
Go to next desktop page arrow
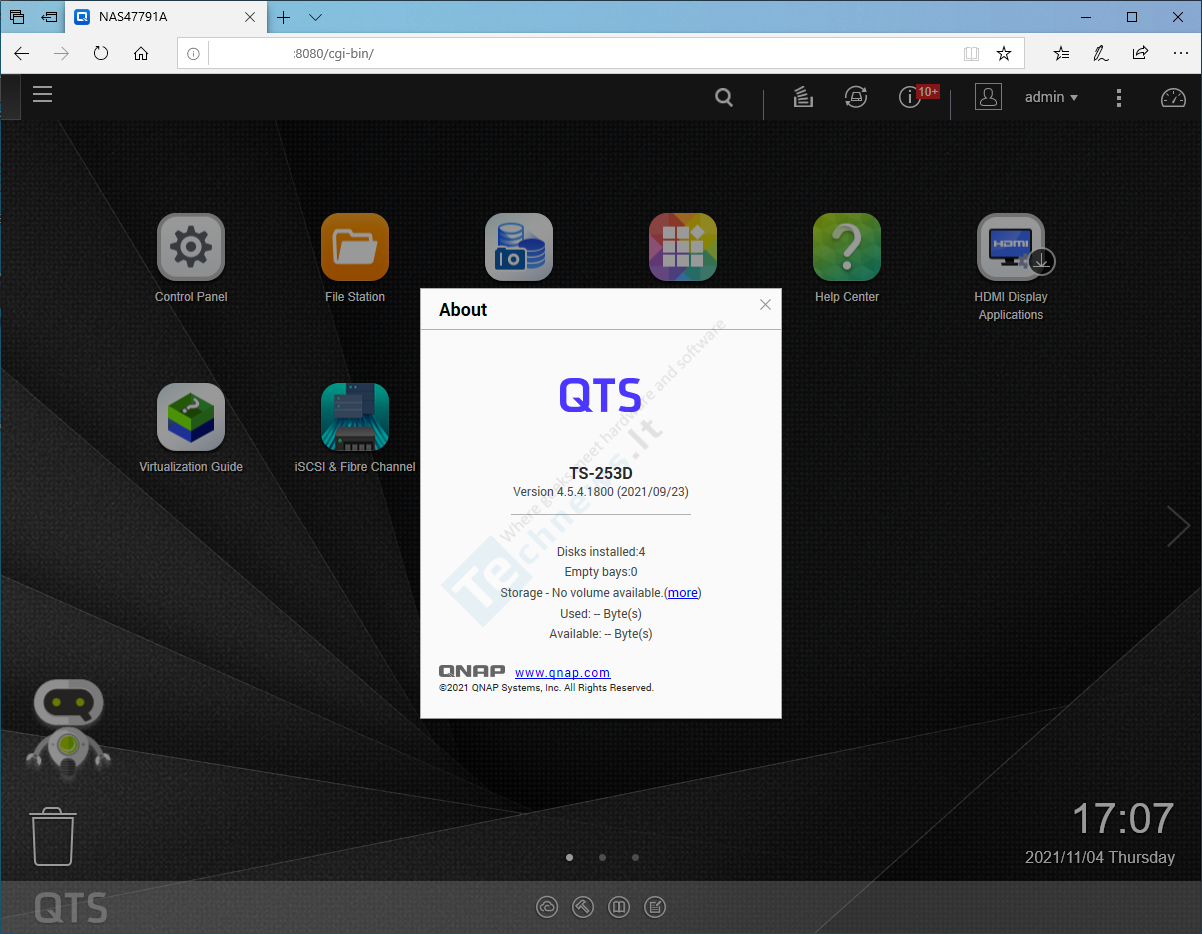(x=1177, y=526)
